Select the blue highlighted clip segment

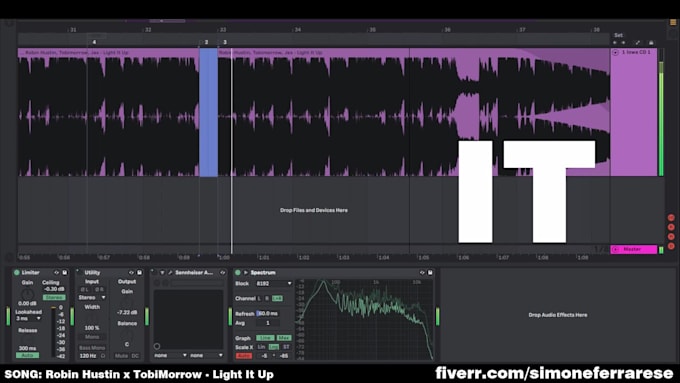208,112
